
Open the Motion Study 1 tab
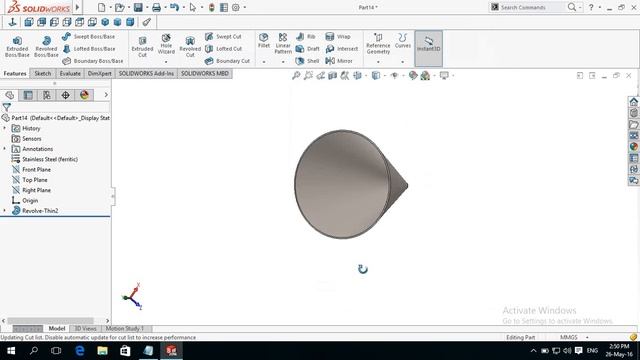pos(125,329)
